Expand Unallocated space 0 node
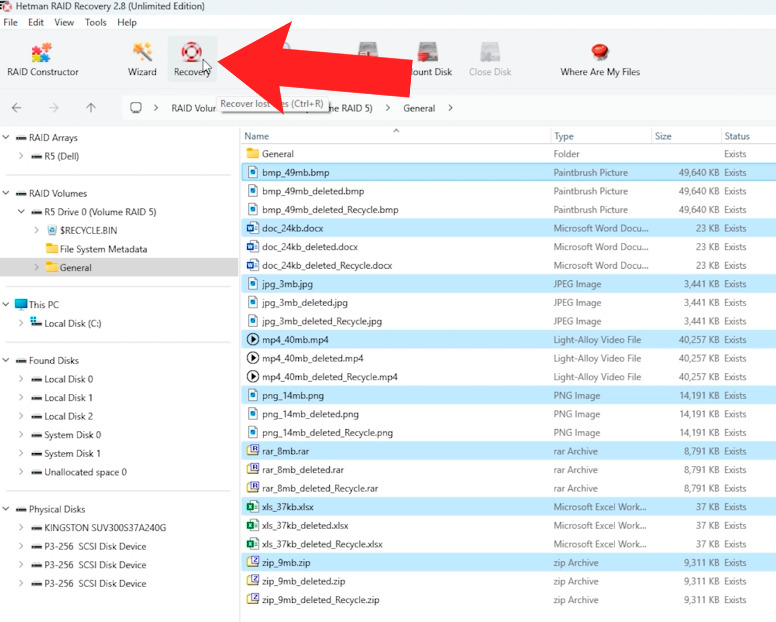 pyautogui.click(x=21, y=472)
